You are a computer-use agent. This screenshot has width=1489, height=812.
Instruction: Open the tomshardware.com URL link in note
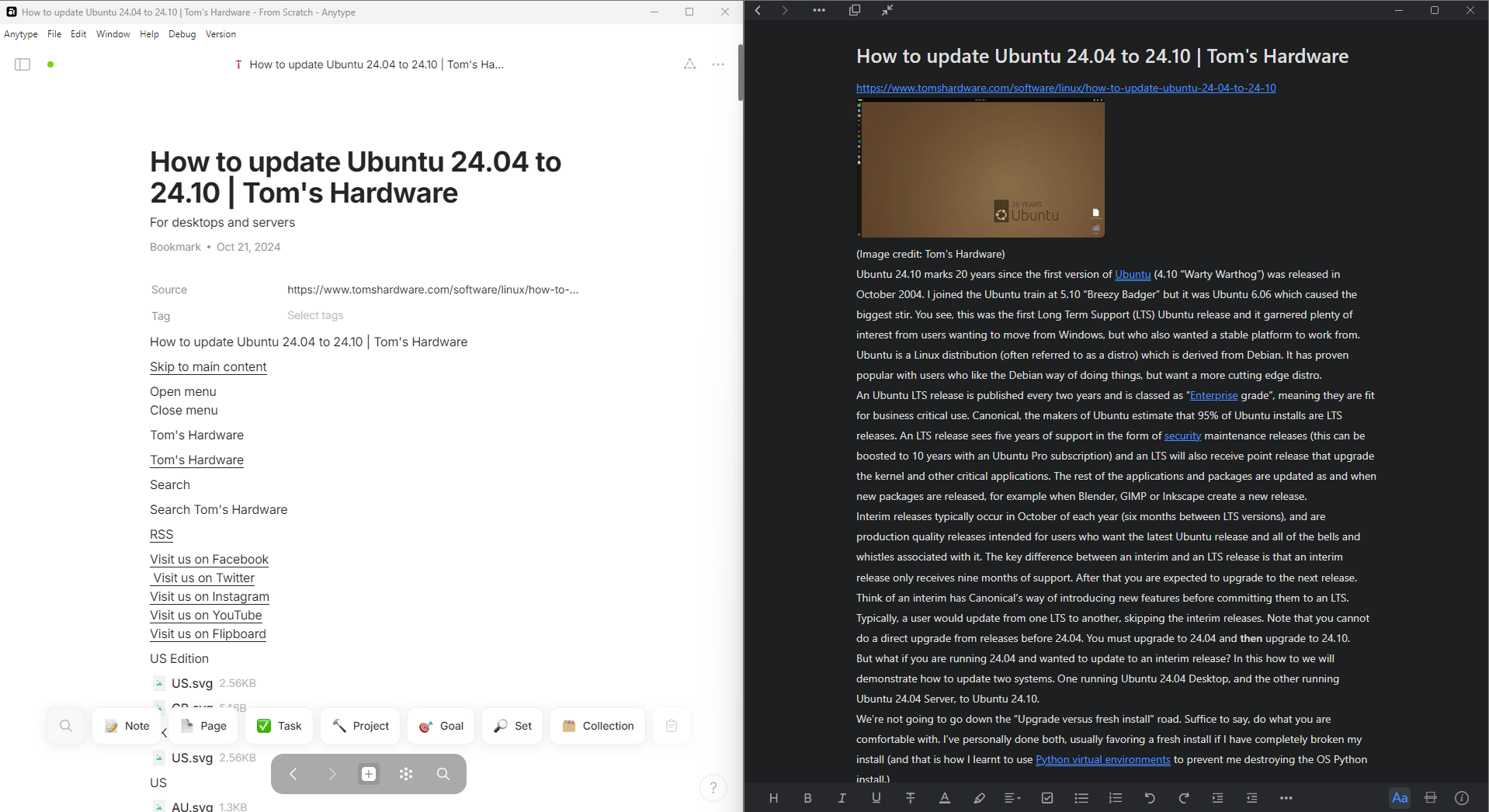pos(1066,88)
